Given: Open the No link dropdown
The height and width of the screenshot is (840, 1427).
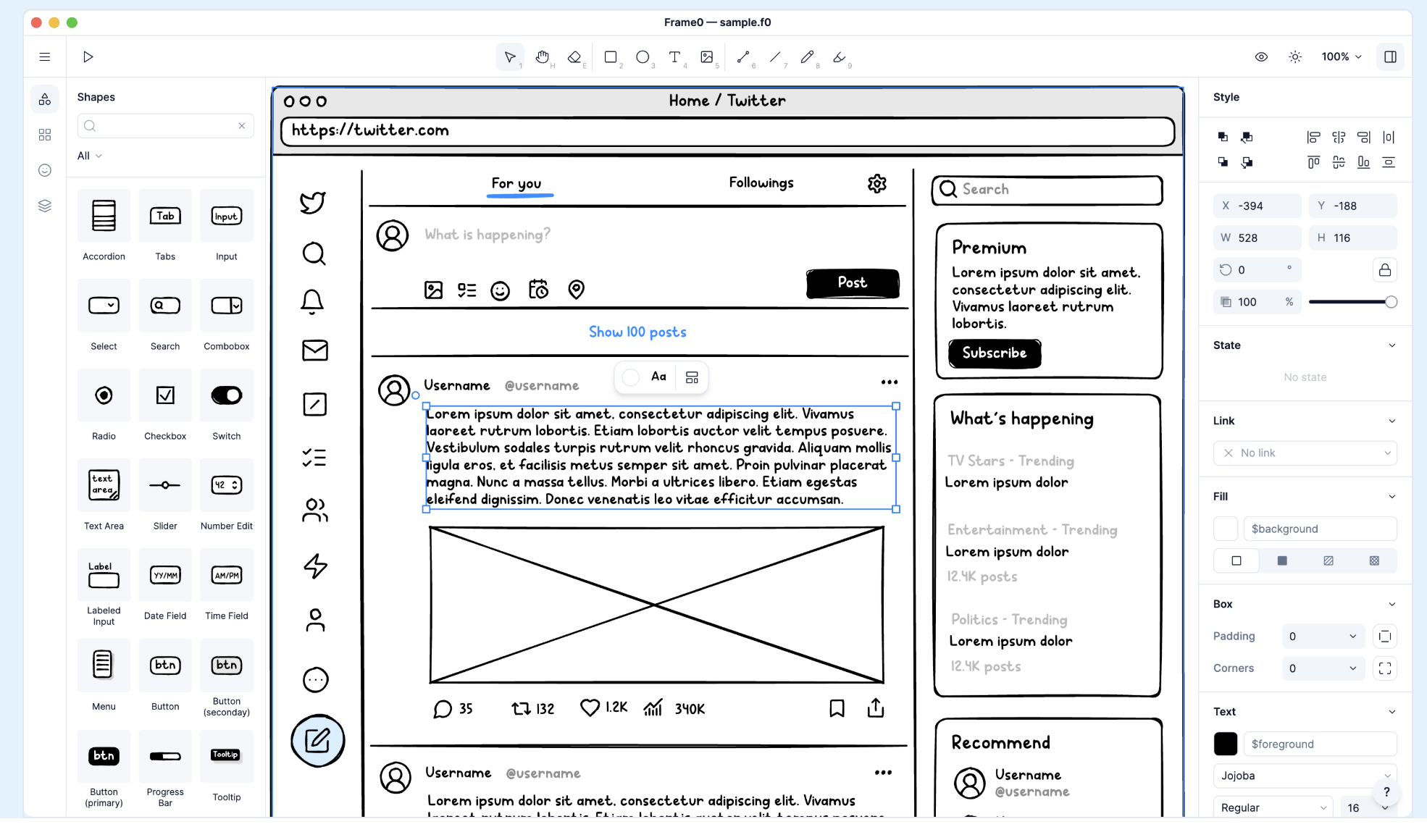Looking at the screenshot, I should click(x=1305, y=453).
